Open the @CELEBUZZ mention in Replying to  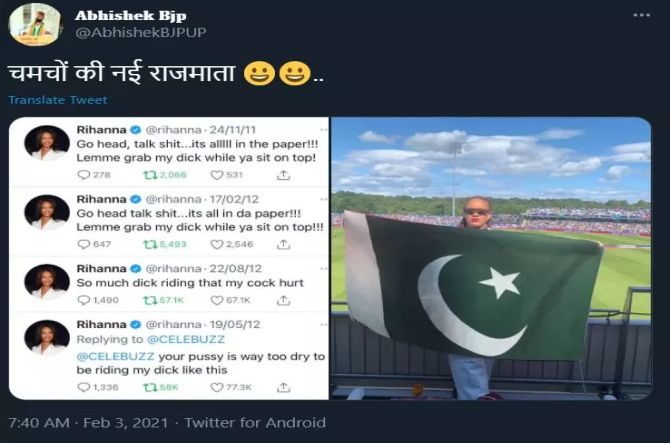point(186,340)
